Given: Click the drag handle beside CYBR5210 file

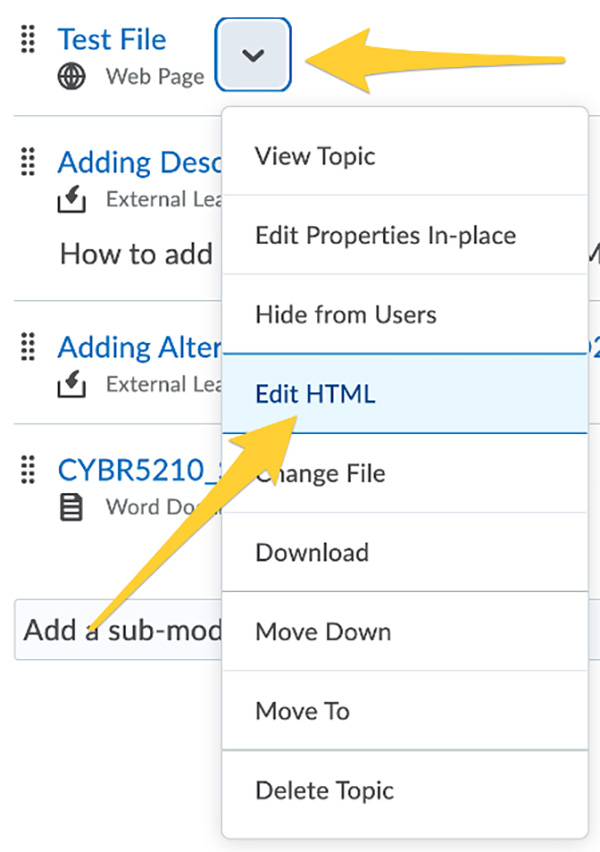Looking at the screenshot, I should pos(28,469).
